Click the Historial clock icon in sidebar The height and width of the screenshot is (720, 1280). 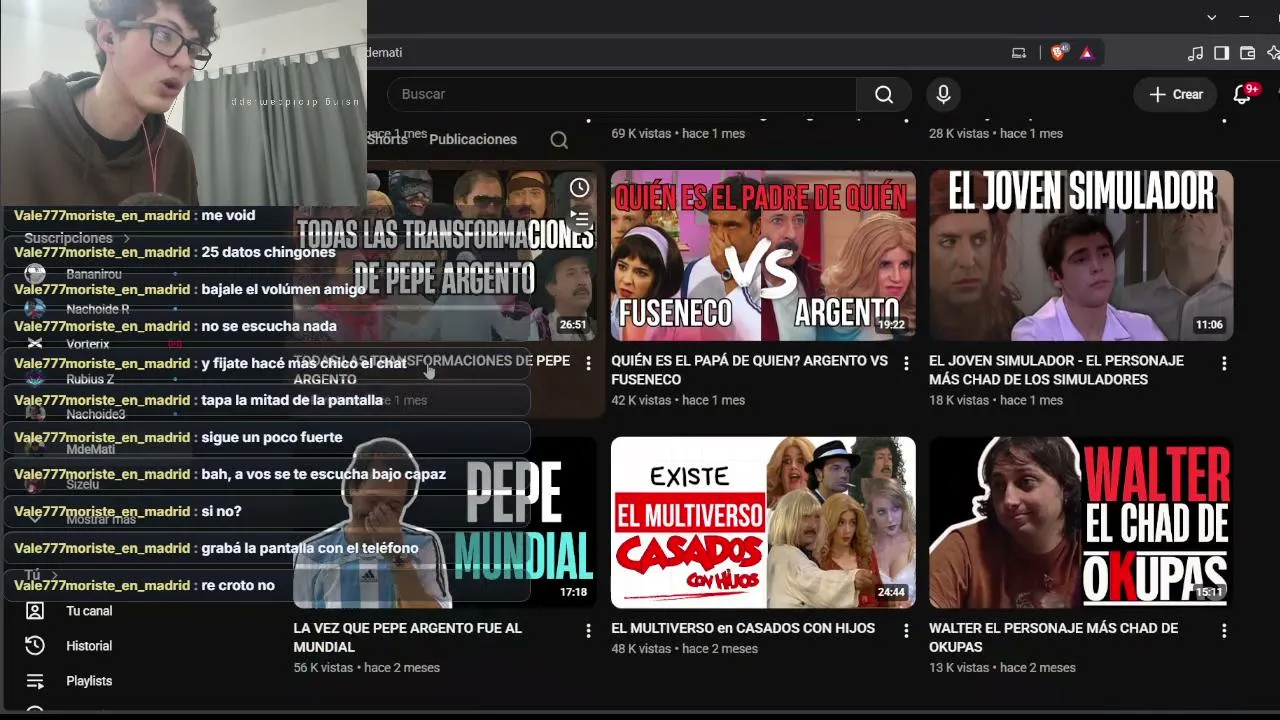click(x=35, y=646)
